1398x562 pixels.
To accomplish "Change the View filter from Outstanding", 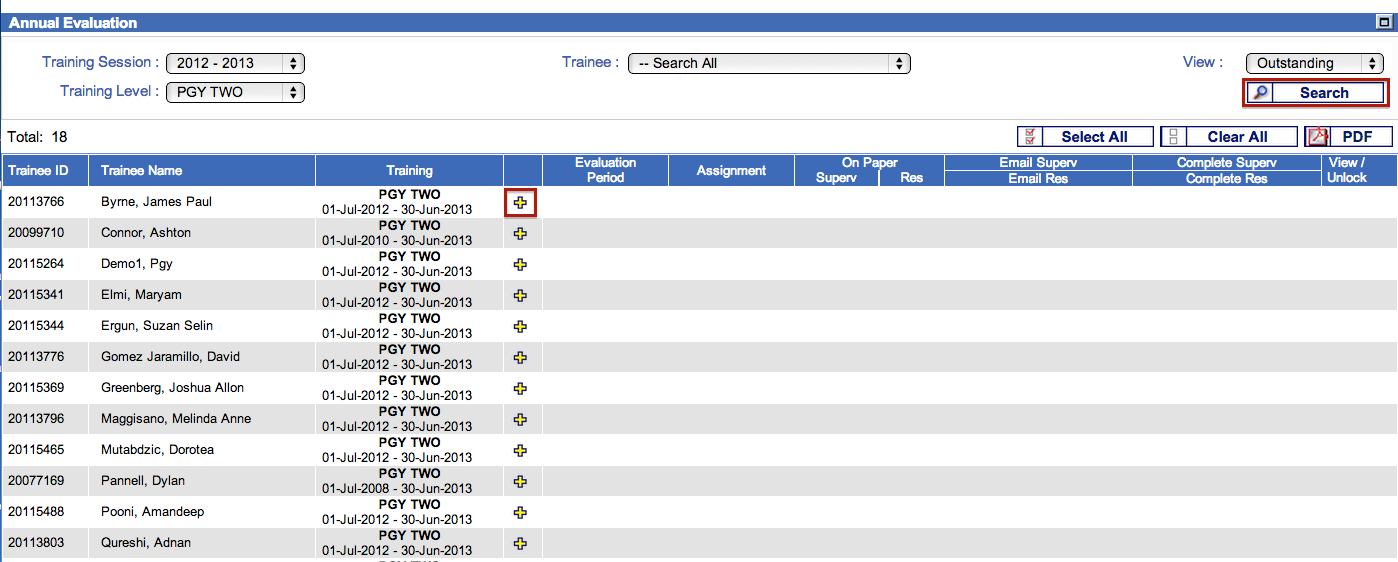I will [1314, 63].
